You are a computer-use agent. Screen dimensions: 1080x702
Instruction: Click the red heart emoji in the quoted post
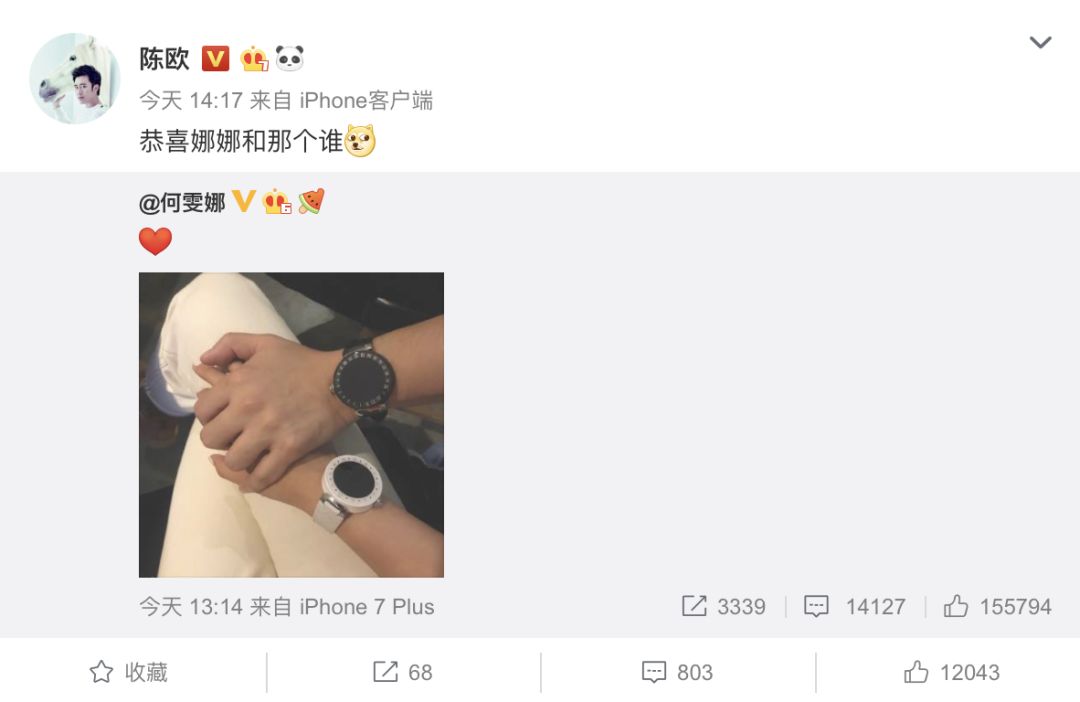click(x=155, y=241)
